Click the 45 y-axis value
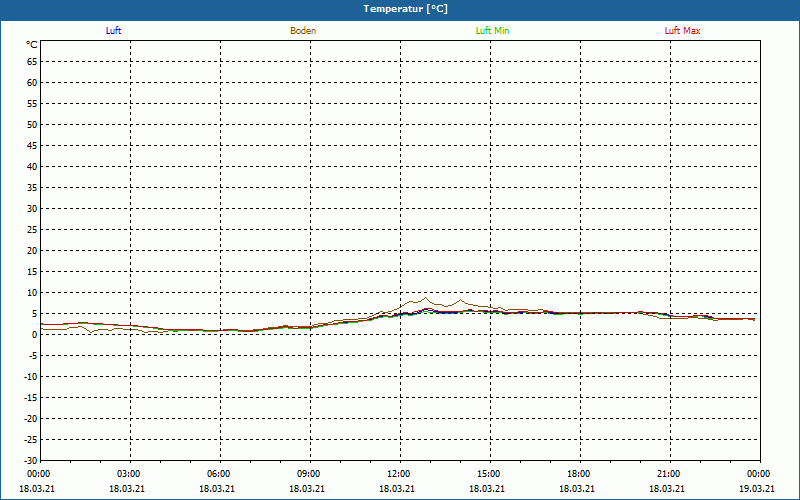Screen dimensions: 800x500 pos(32,146)
